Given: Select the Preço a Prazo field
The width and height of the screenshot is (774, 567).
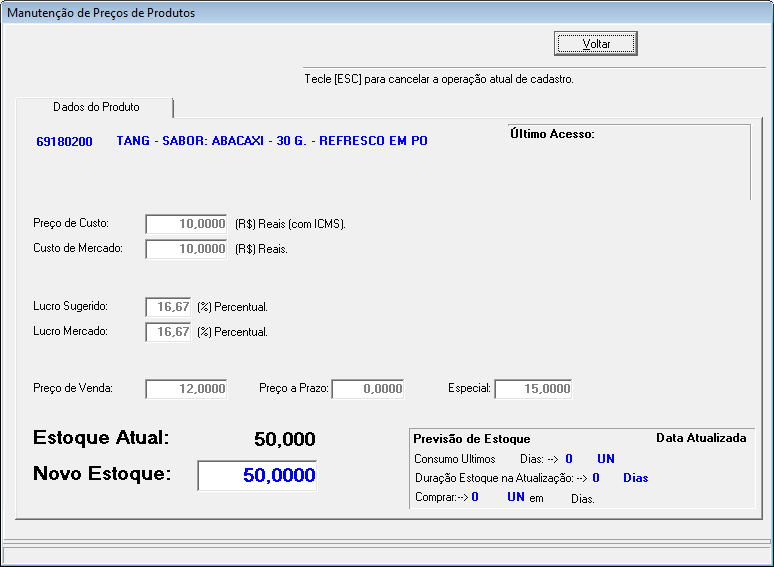Looking at the screenshot, I should 368,389.
